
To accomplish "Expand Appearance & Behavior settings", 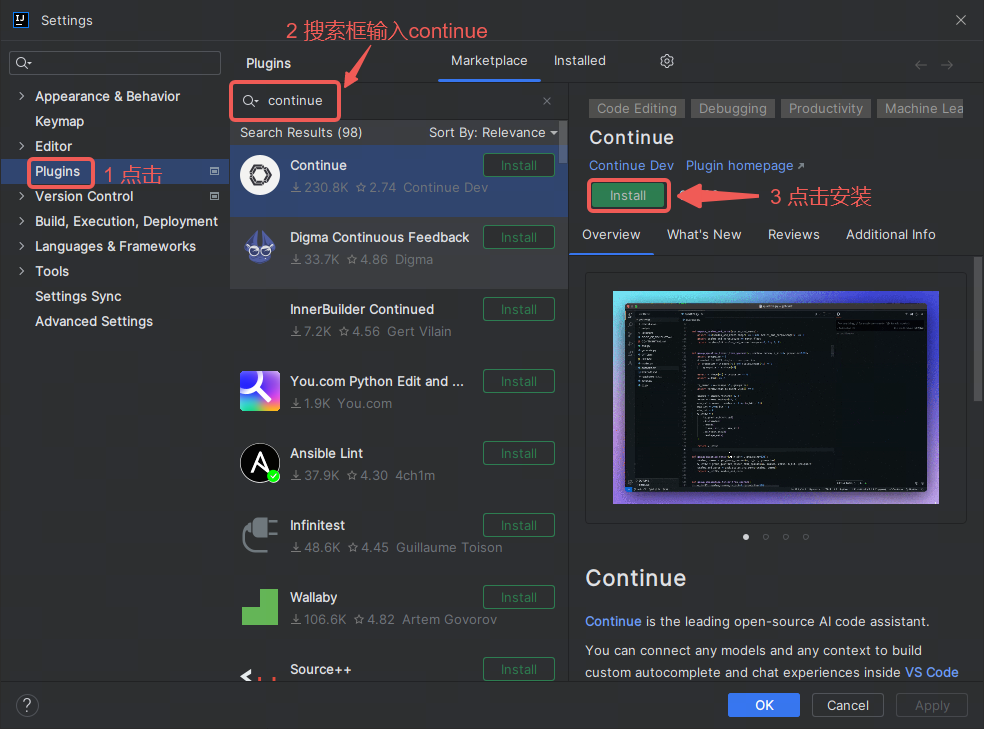I will (x=22, y=96).
